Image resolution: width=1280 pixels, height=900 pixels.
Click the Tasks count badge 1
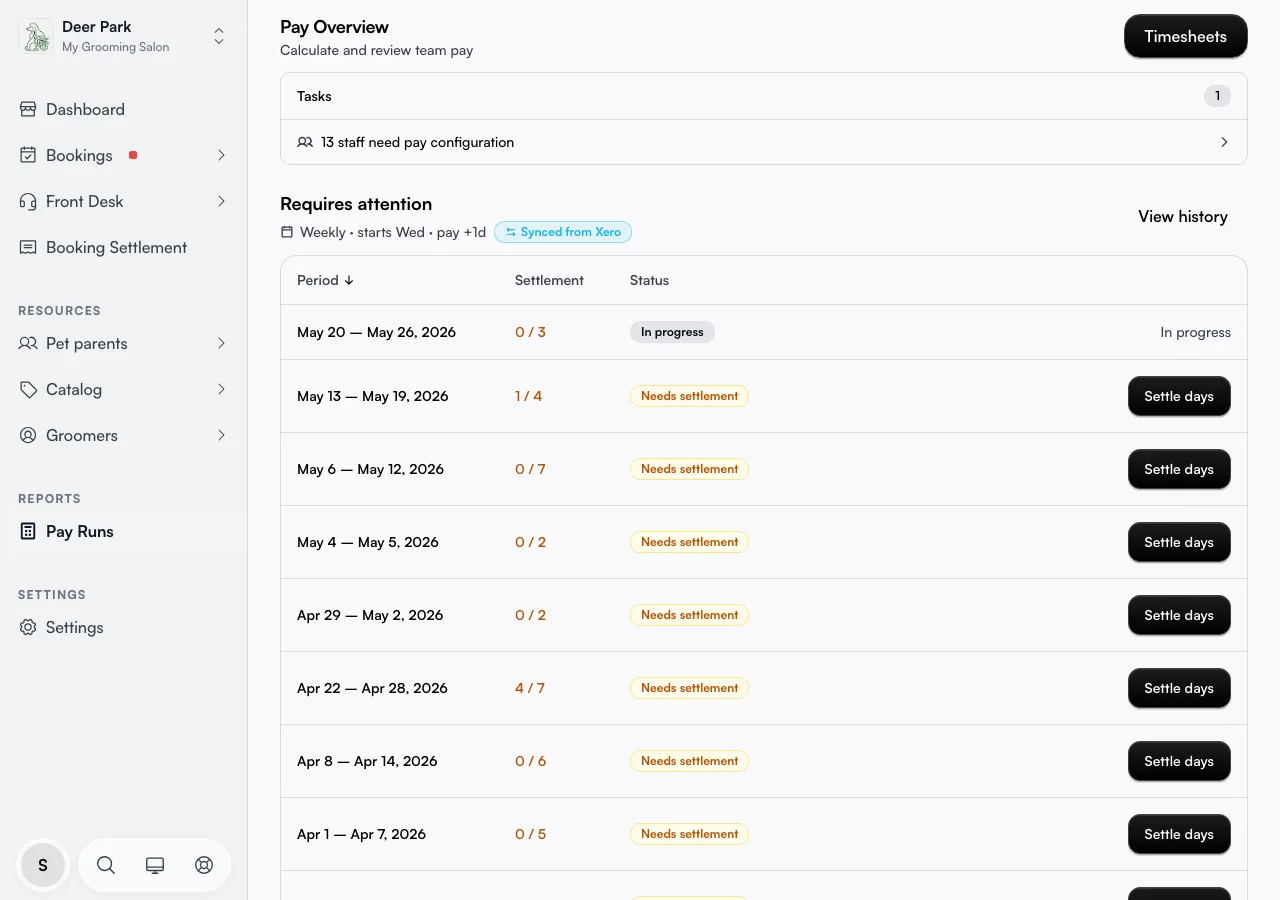point(1217,97)
